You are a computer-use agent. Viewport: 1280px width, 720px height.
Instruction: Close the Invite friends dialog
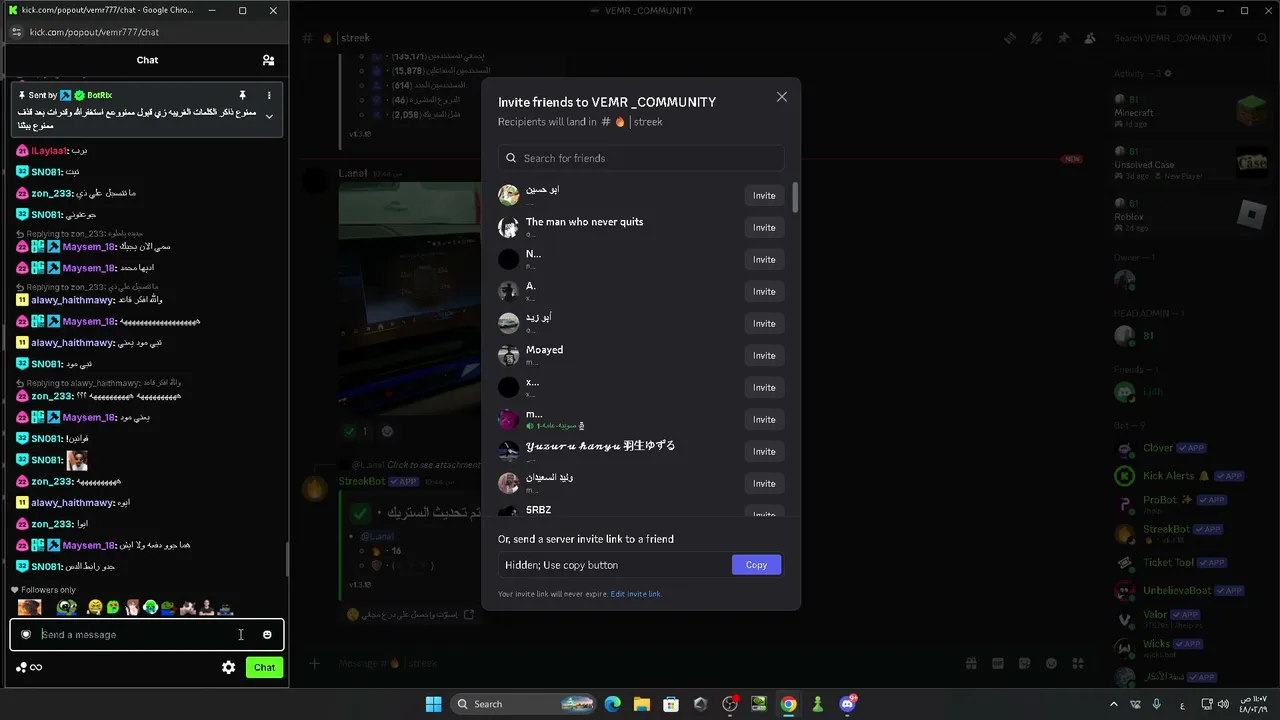click(782, 97)
